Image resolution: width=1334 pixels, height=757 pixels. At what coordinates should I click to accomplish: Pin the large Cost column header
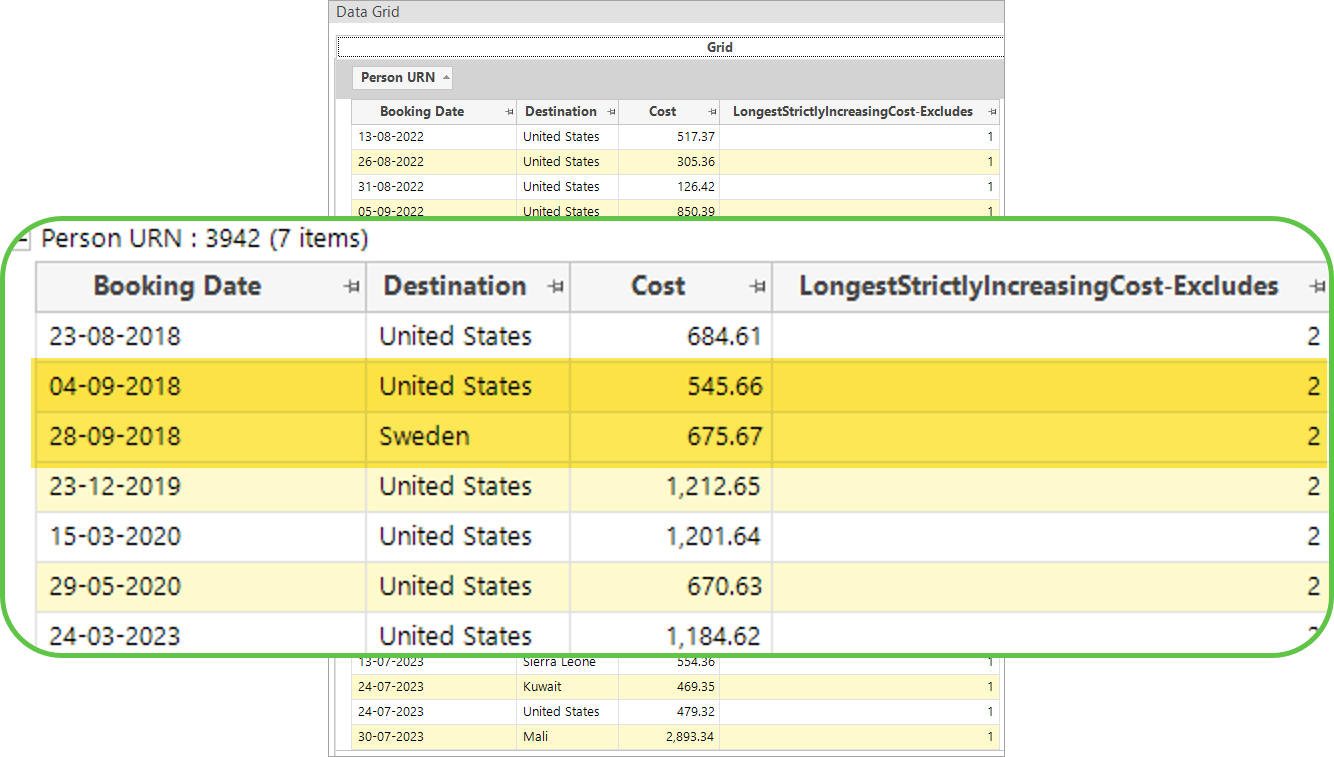[757, 287]
